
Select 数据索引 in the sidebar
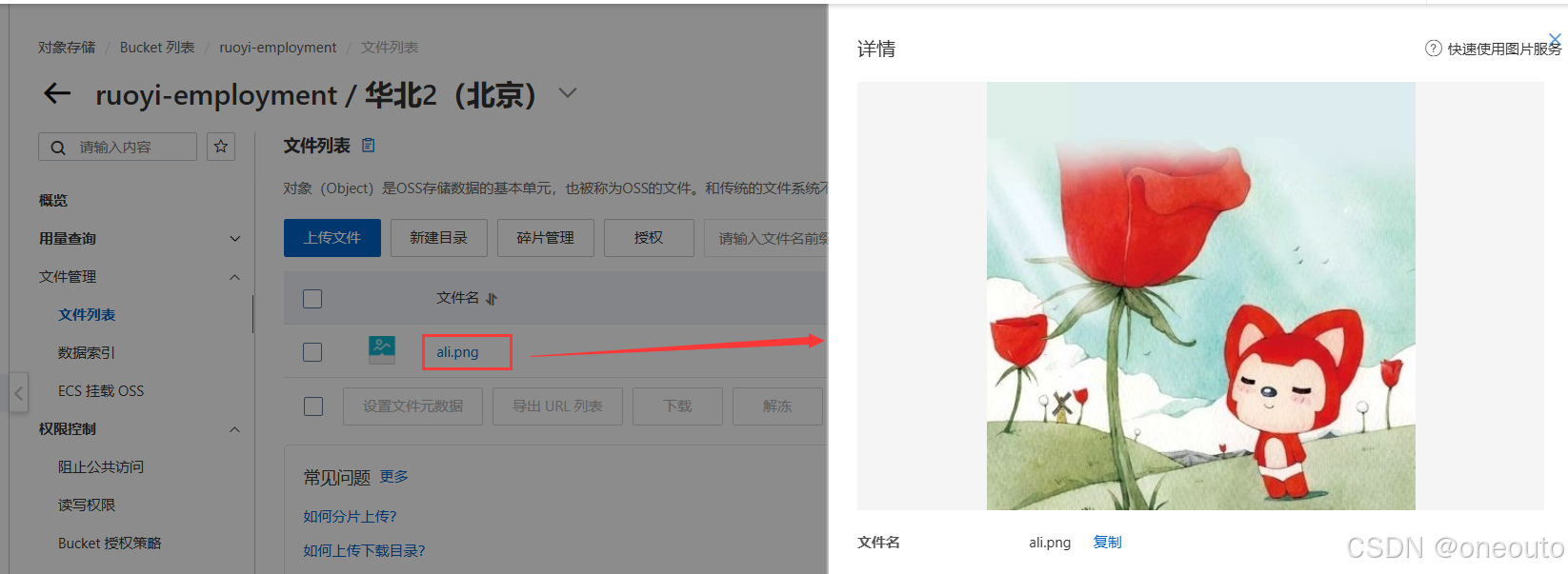[87, 353]
